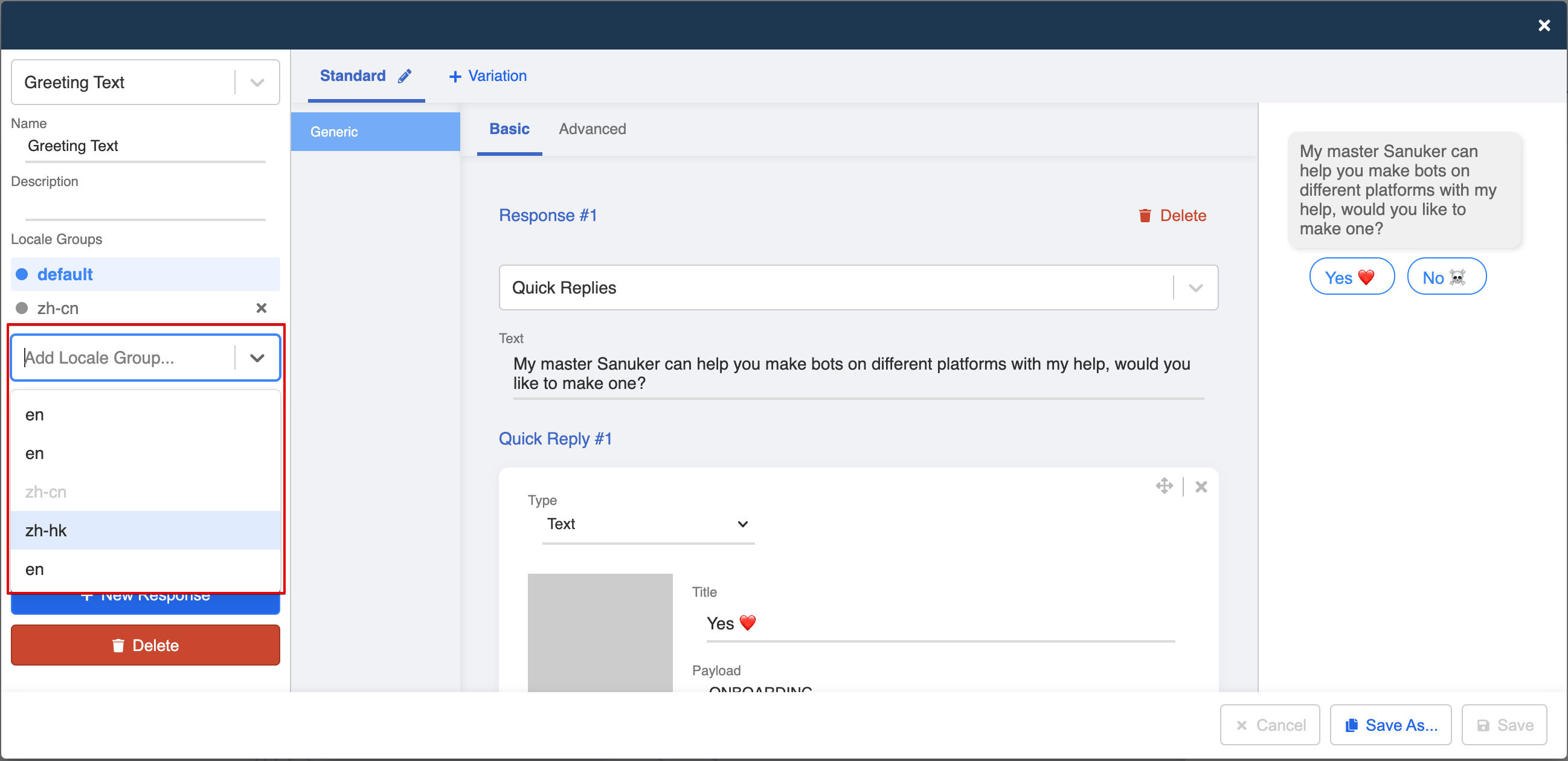Click the gray image placeholder thumbnail
Screen dimensions: 1568x761
600,633
